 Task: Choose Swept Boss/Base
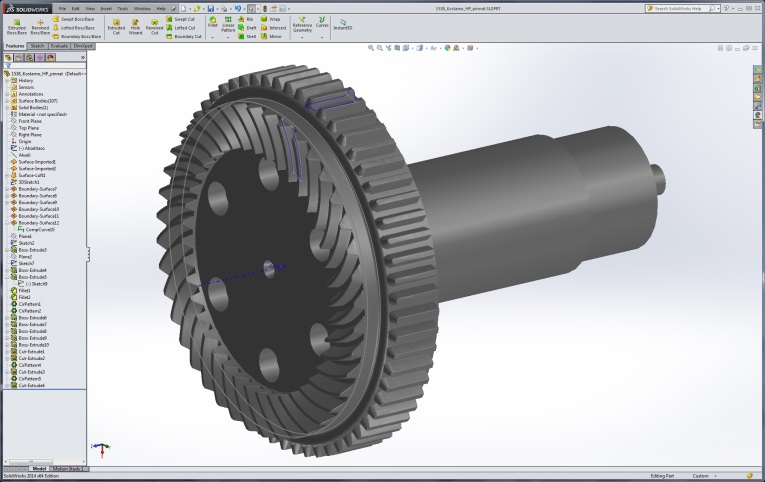tap(74, 19)
